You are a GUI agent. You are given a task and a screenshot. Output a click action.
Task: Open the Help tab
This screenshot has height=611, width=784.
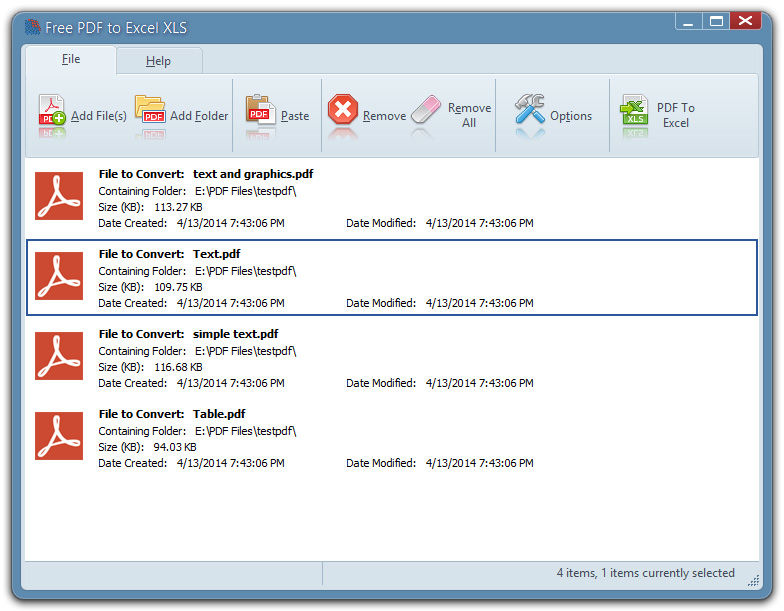(158, 61)
